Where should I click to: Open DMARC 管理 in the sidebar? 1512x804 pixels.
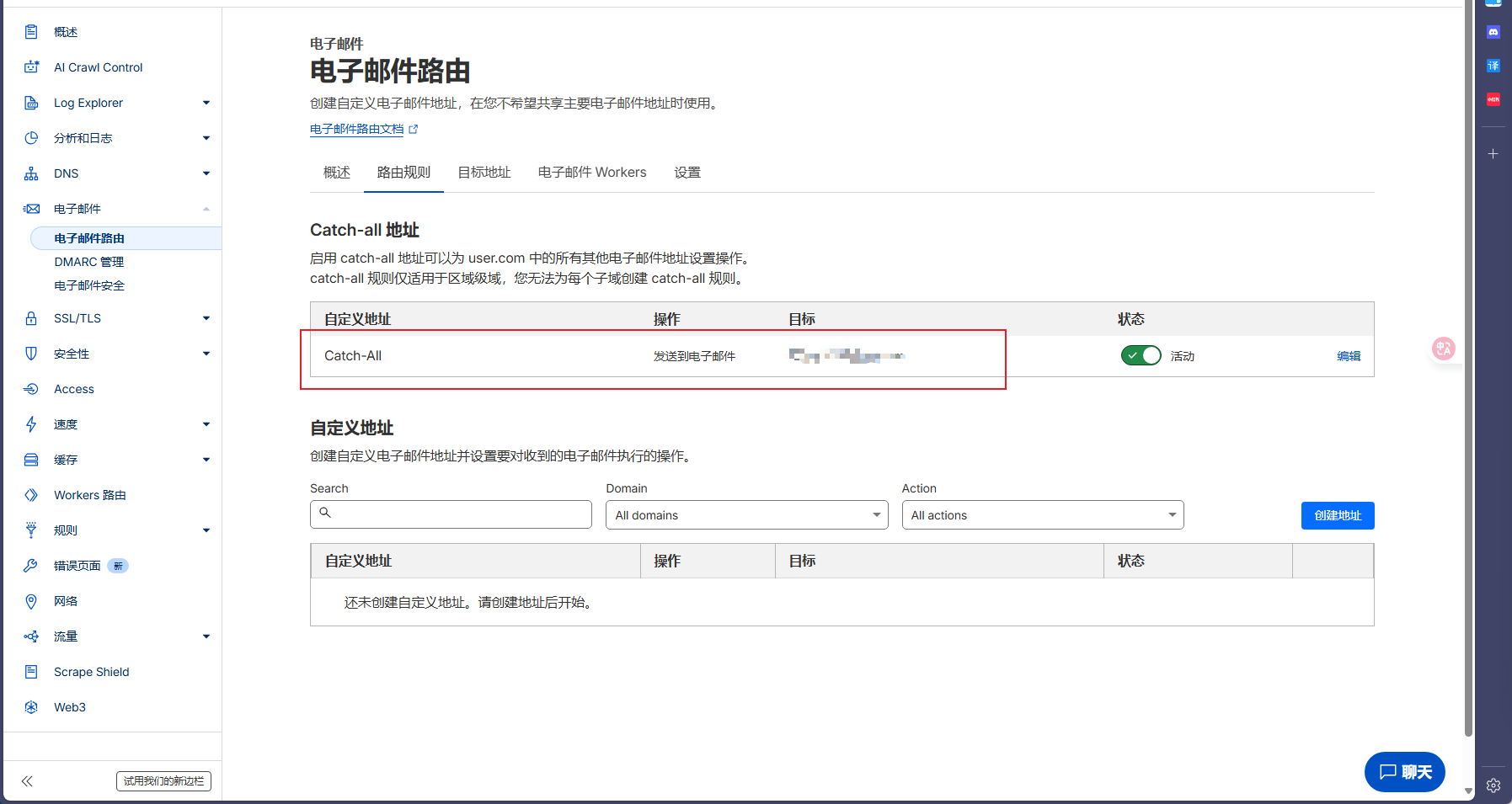click(89, 262)
